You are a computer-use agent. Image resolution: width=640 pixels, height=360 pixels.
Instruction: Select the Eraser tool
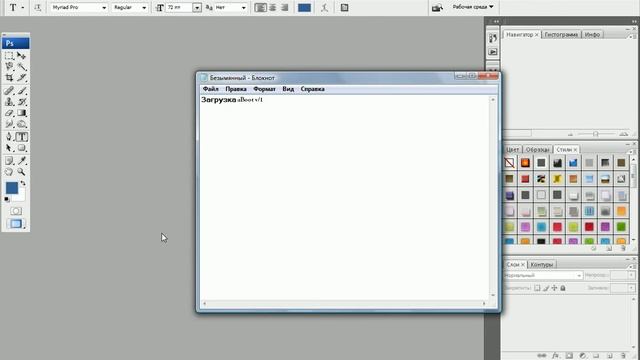point(9,113)
